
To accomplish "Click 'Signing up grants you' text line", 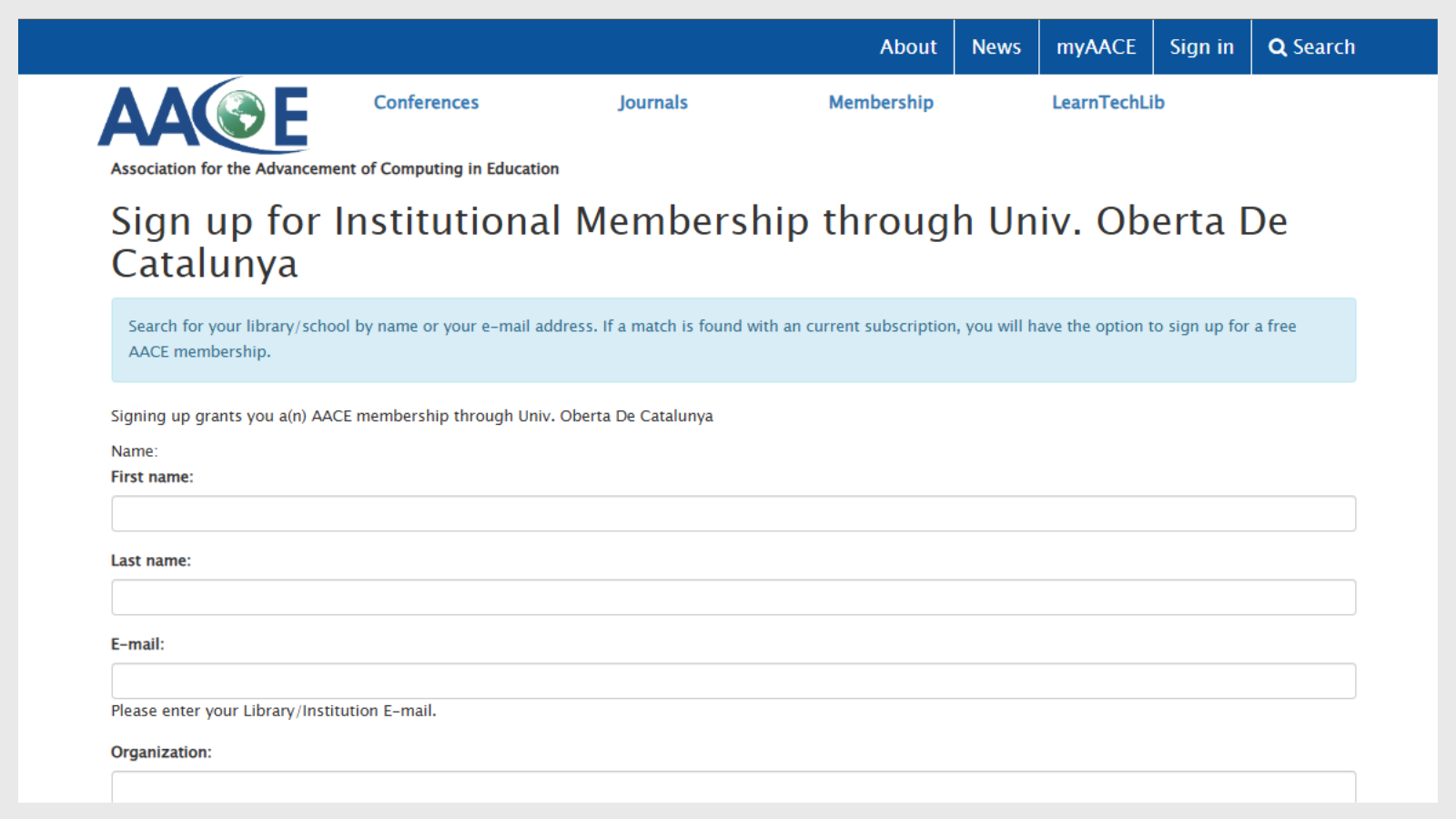I will [x=412, y=416].
